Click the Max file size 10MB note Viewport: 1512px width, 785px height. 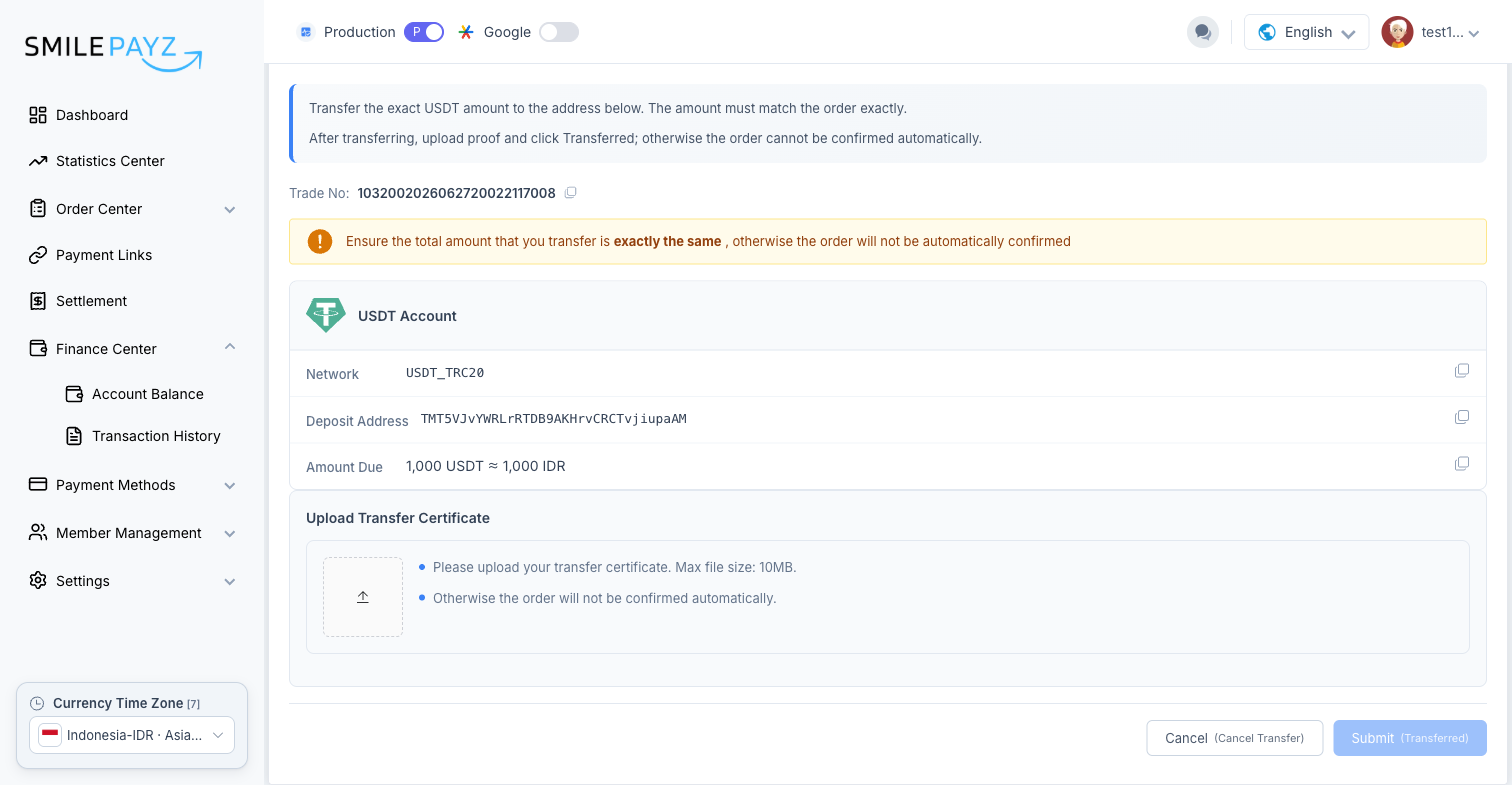615,567
